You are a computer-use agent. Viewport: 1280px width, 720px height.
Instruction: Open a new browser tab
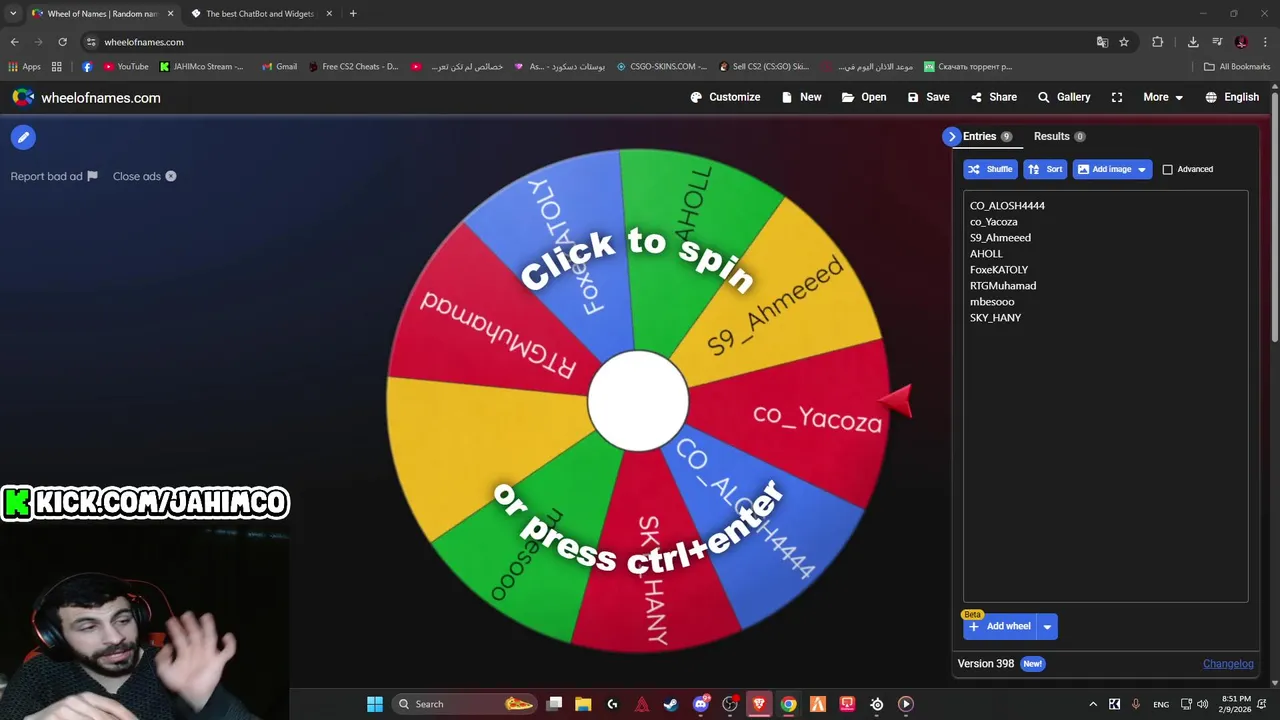tap(353, 14)
